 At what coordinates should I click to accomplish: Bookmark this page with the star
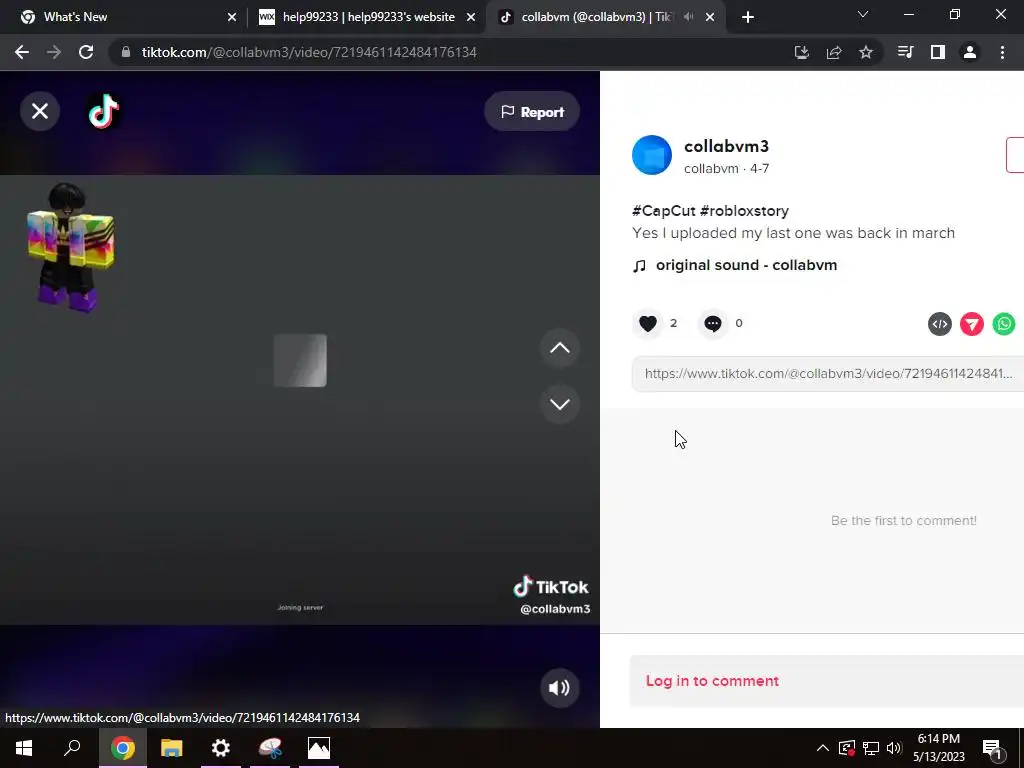pos(866,52)
